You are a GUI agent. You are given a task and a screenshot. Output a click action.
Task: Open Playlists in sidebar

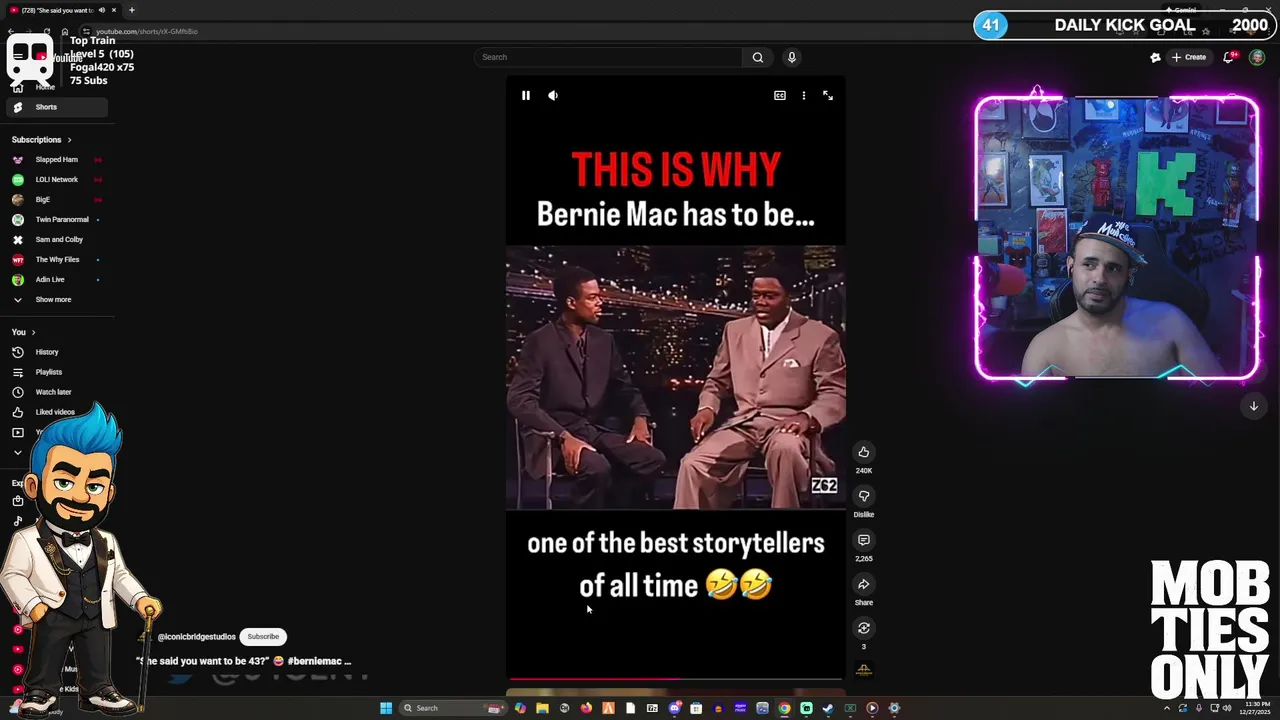55,372
